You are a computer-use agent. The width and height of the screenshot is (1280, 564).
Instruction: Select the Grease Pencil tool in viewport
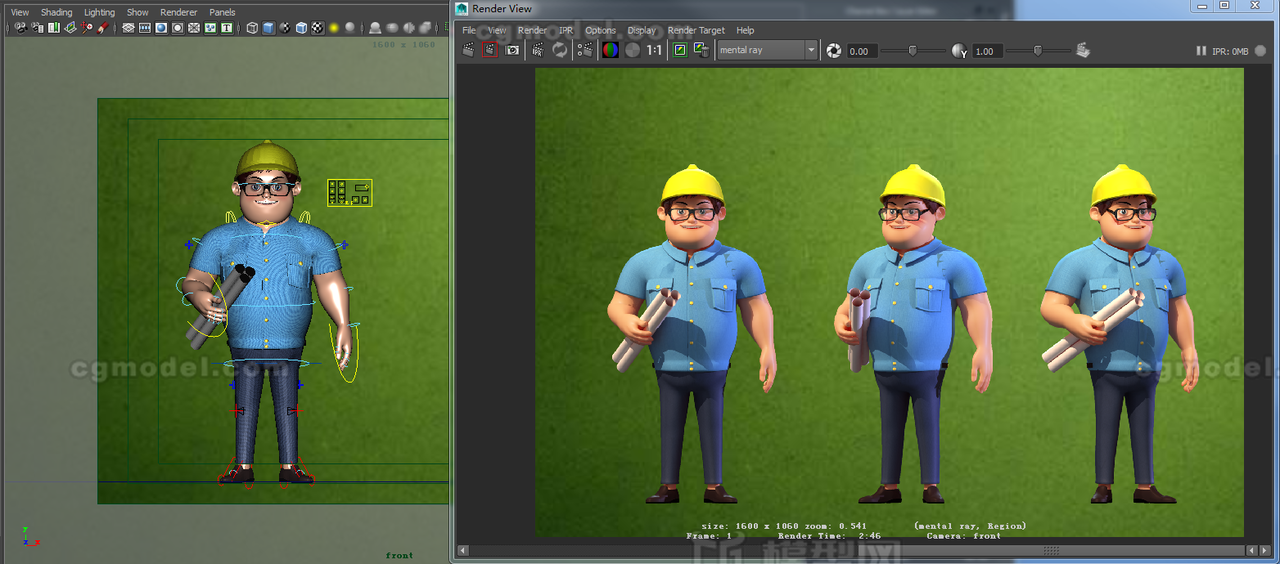click(103, 28)
